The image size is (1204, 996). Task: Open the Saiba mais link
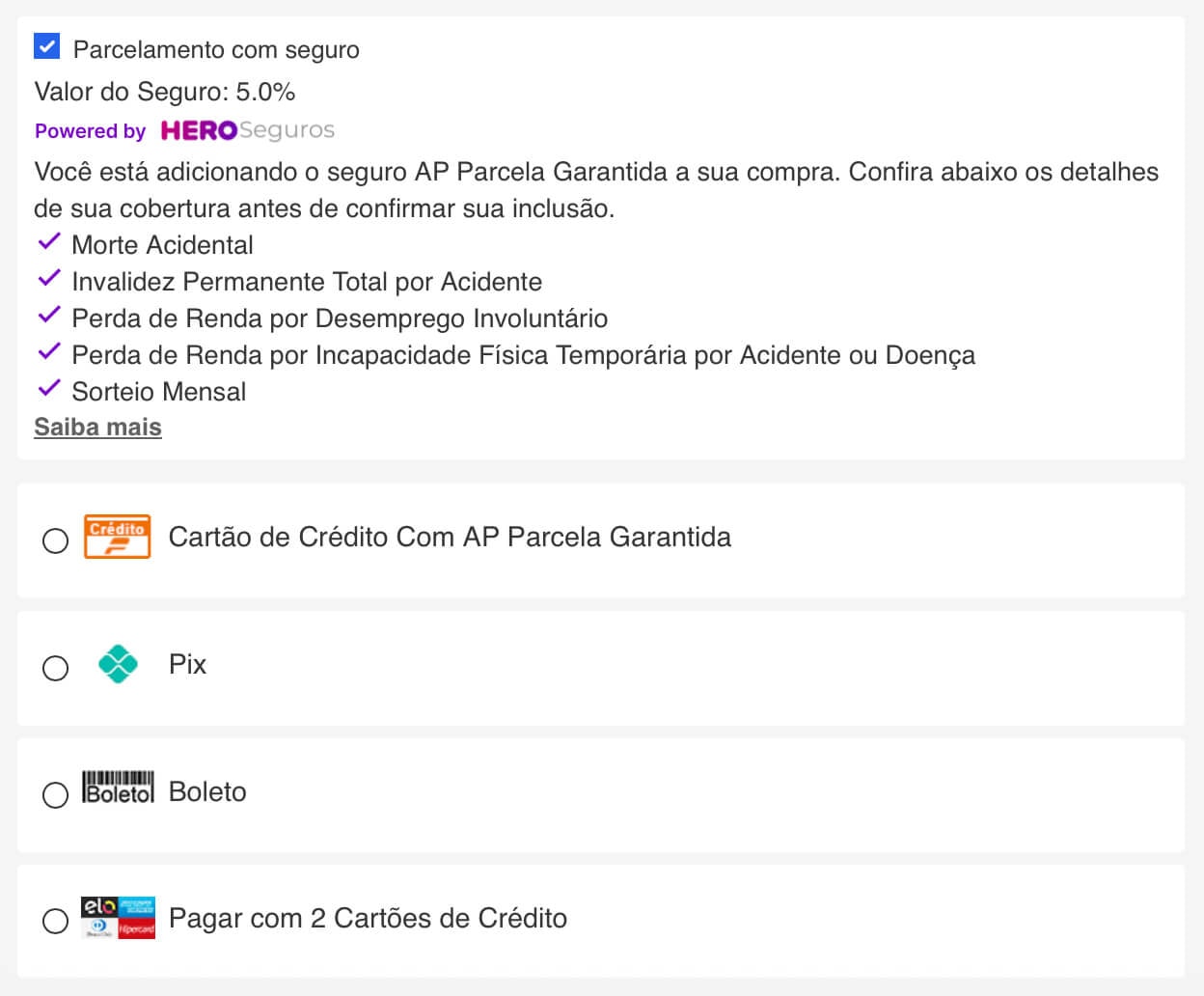[97, 428]
